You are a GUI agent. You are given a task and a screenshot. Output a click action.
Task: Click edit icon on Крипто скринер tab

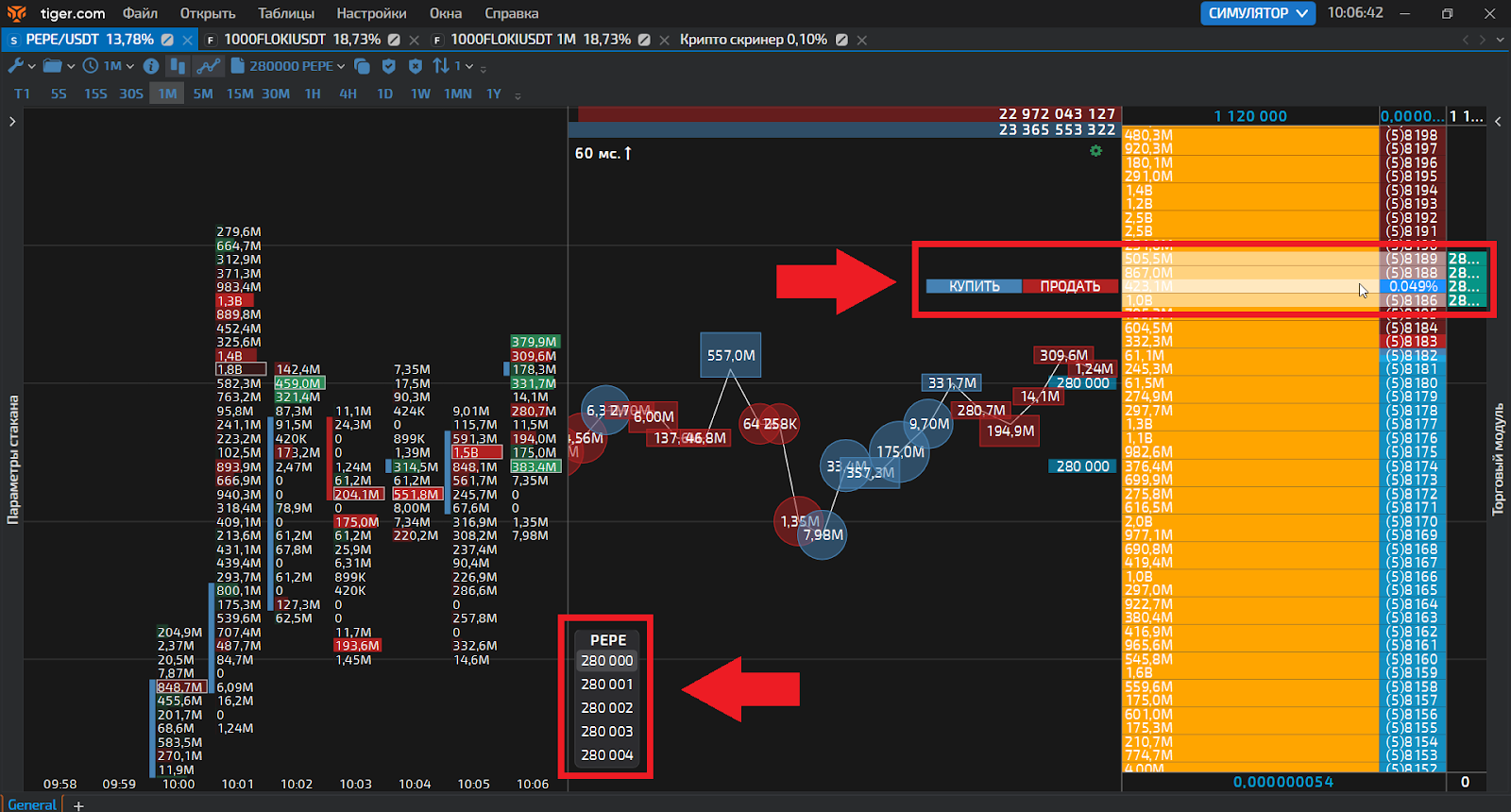(841, 40)
